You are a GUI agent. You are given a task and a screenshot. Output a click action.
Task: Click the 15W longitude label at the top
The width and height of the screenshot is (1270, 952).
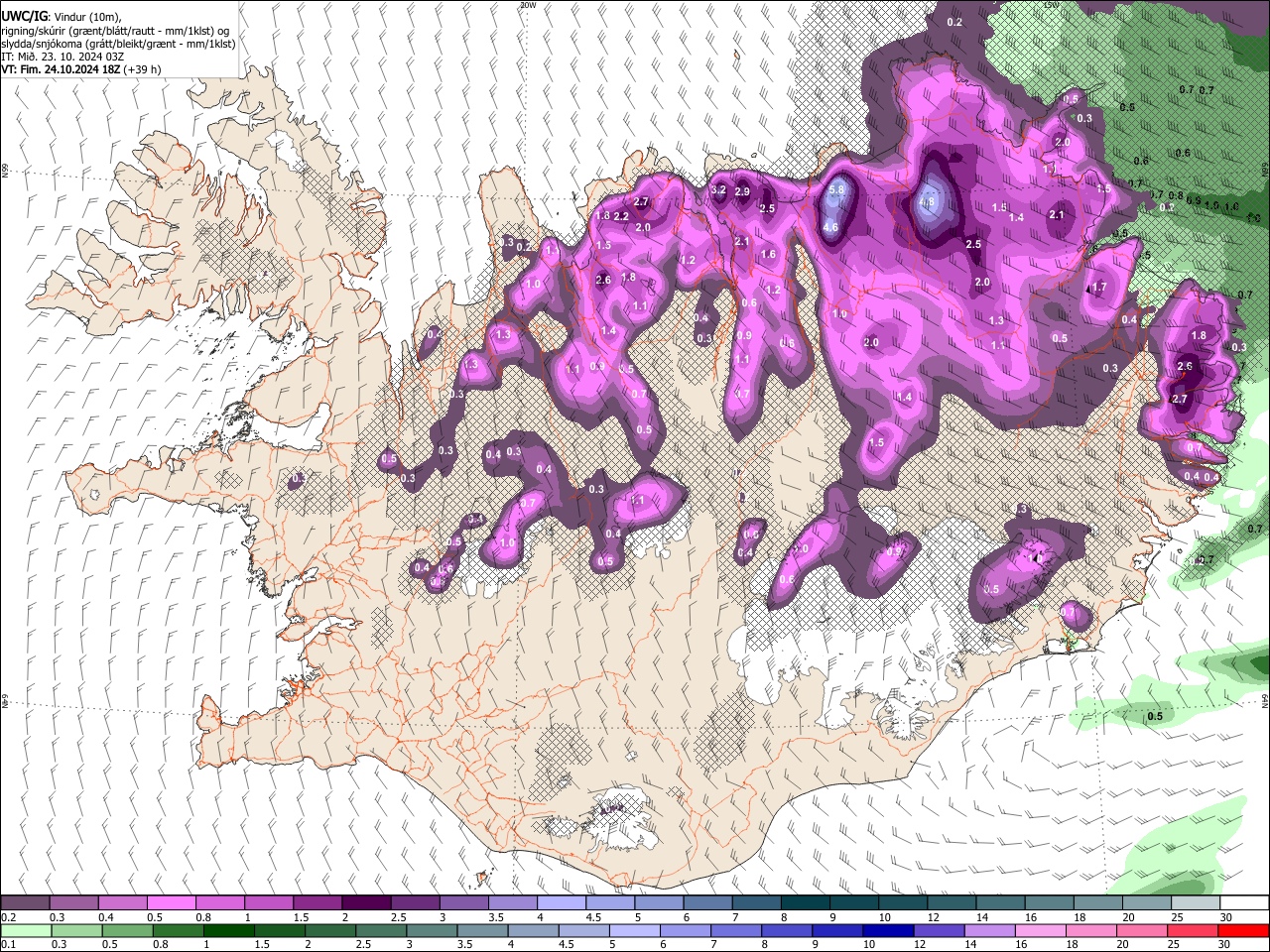pyautogui.click(x=1052, y=5)
